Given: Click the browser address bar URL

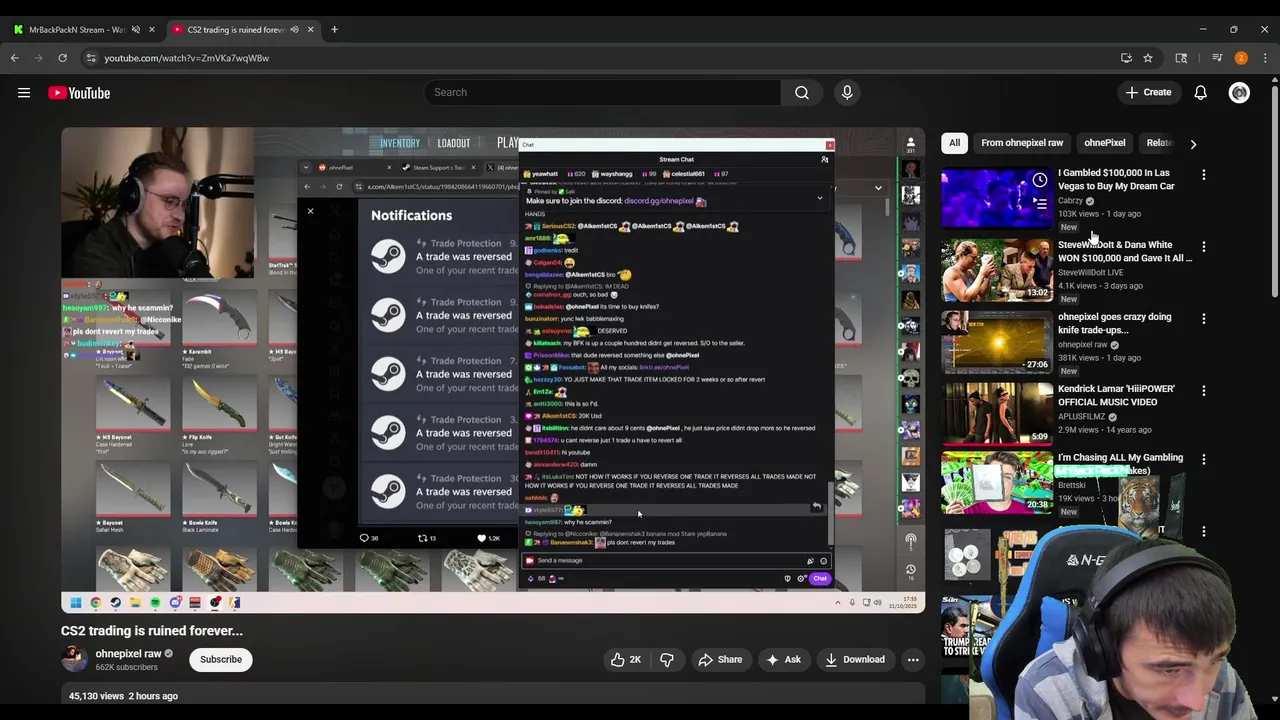Looking at the screenshot, I should point(187,58).
